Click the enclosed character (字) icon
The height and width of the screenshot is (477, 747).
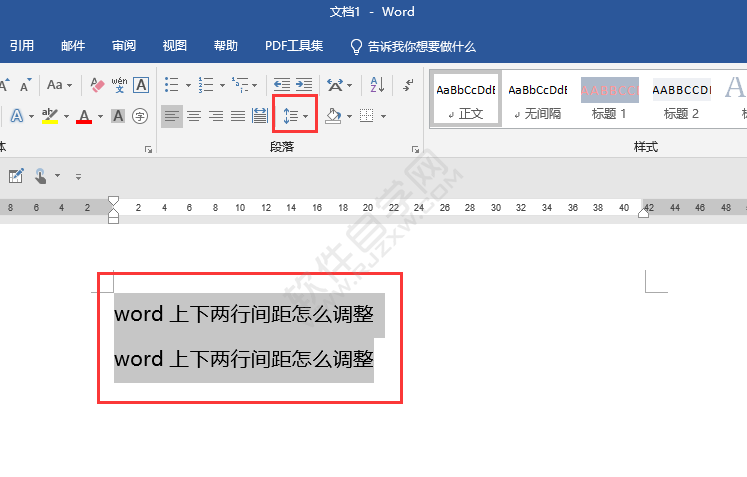[140, 116]
